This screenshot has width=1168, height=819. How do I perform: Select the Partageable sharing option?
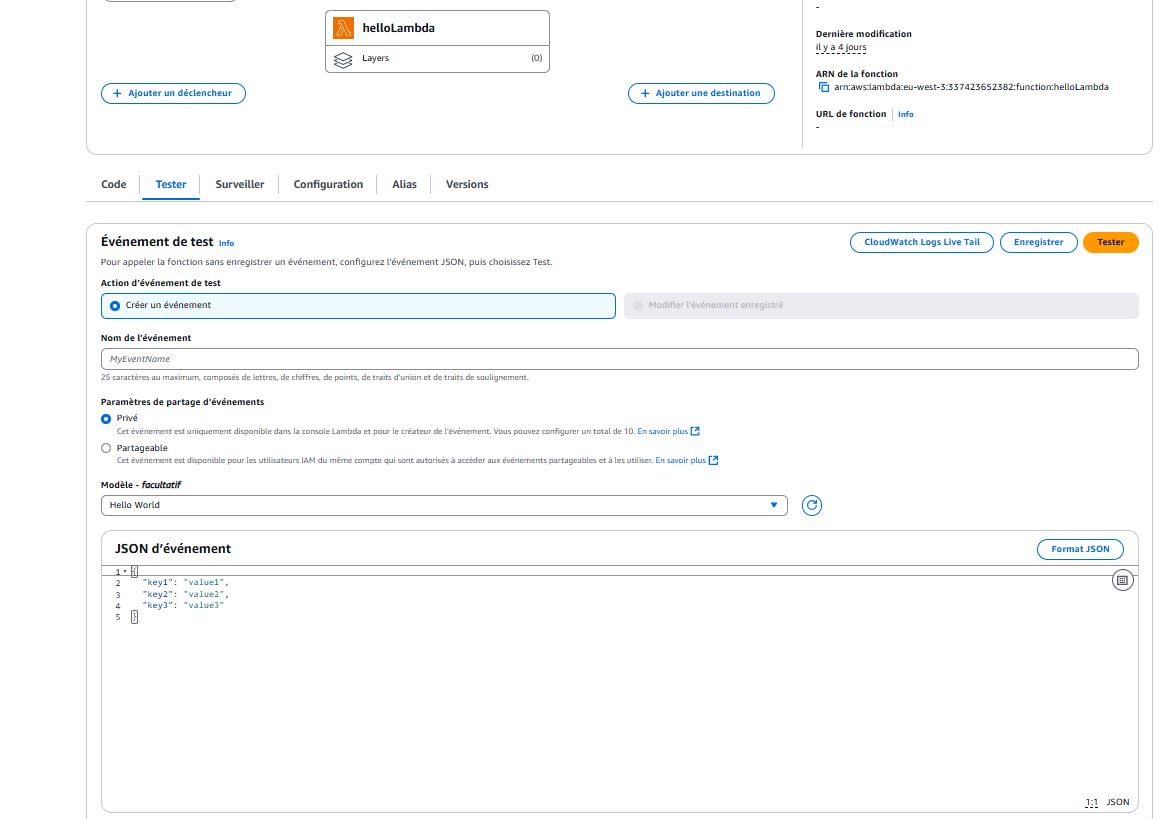point(106,449)
